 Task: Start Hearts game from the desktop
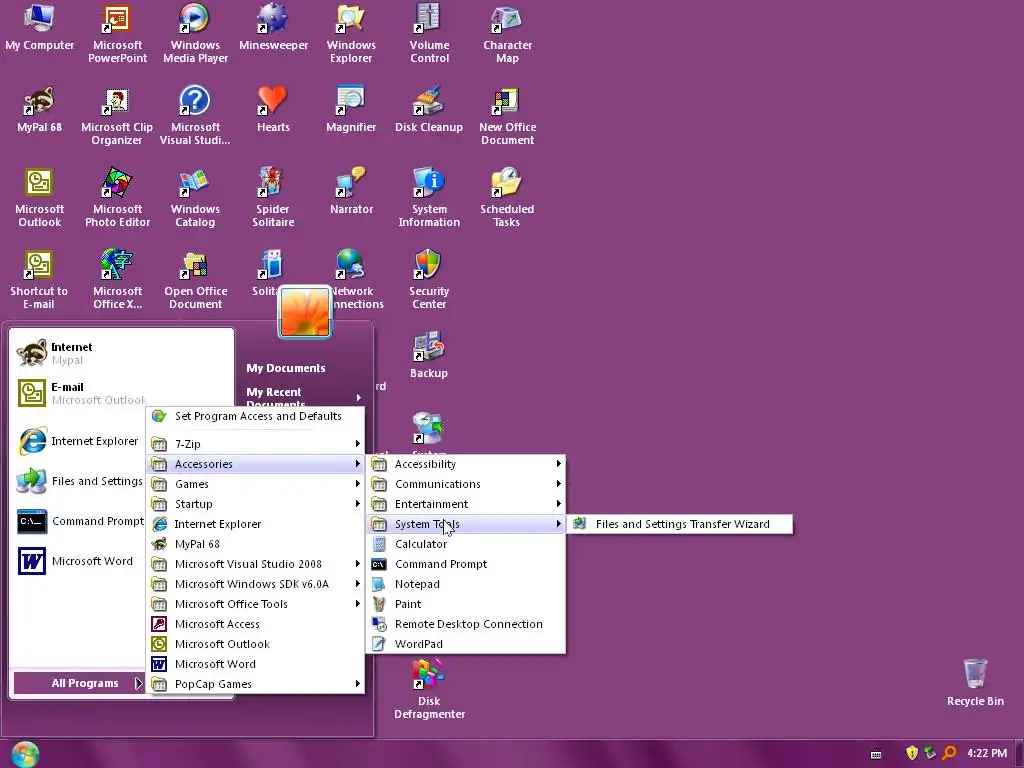pos(273,110)
